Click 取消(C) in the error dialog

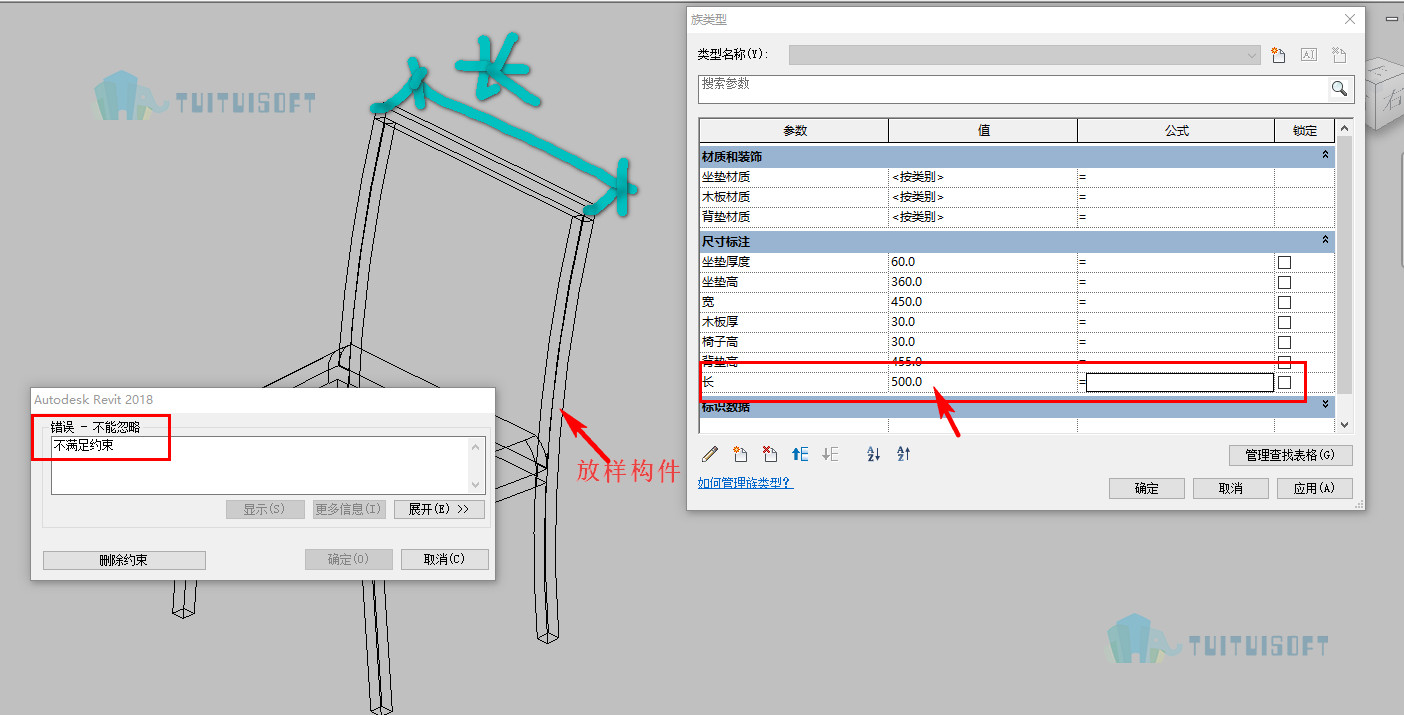[445, 559]
